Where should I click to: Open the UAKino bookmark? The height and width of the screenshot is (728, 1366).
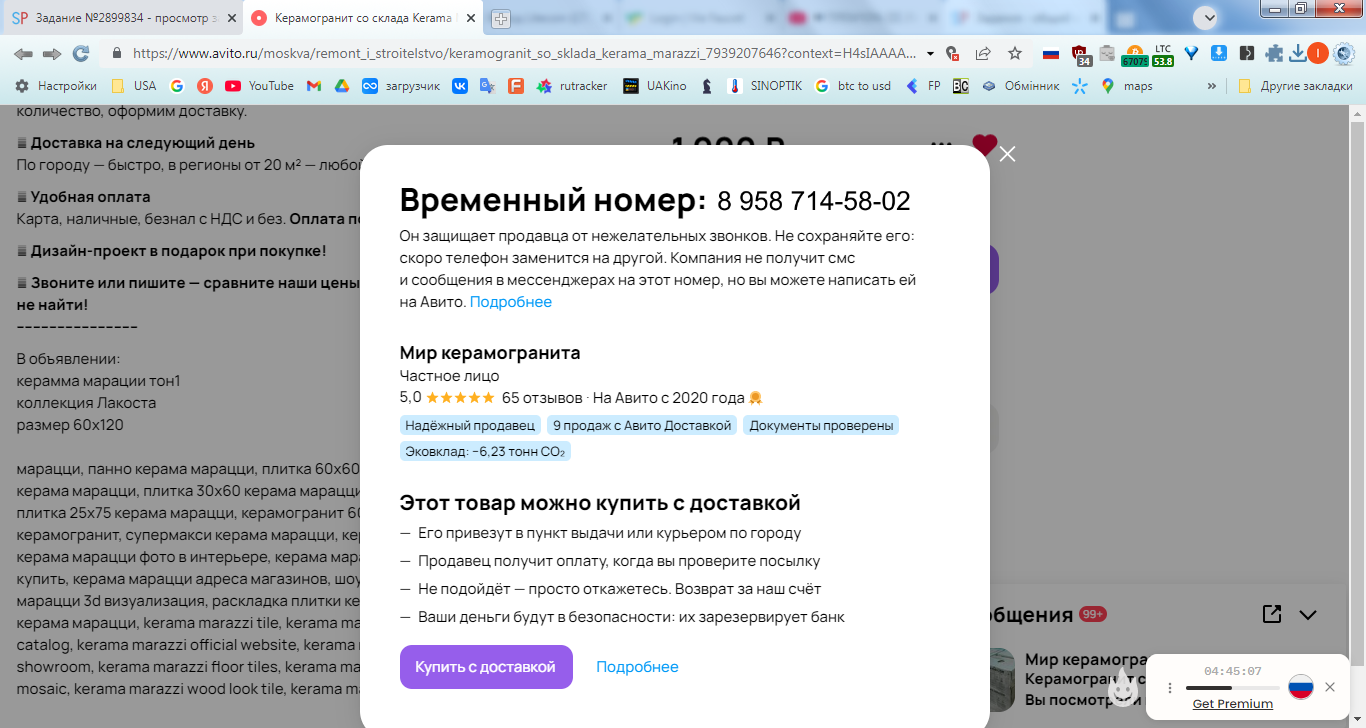tap(655, 86)
